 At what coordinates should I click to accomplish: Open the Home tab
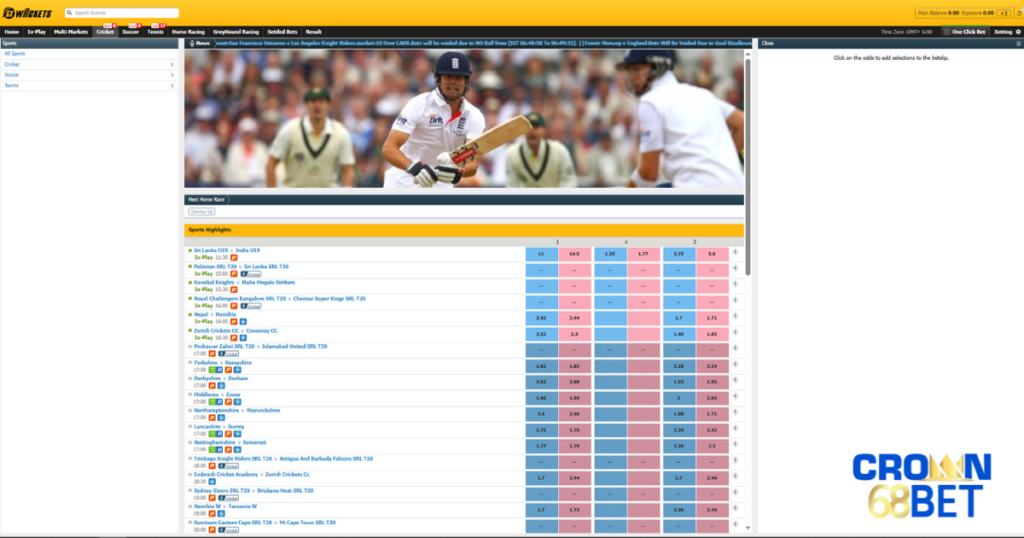[12, 31]
